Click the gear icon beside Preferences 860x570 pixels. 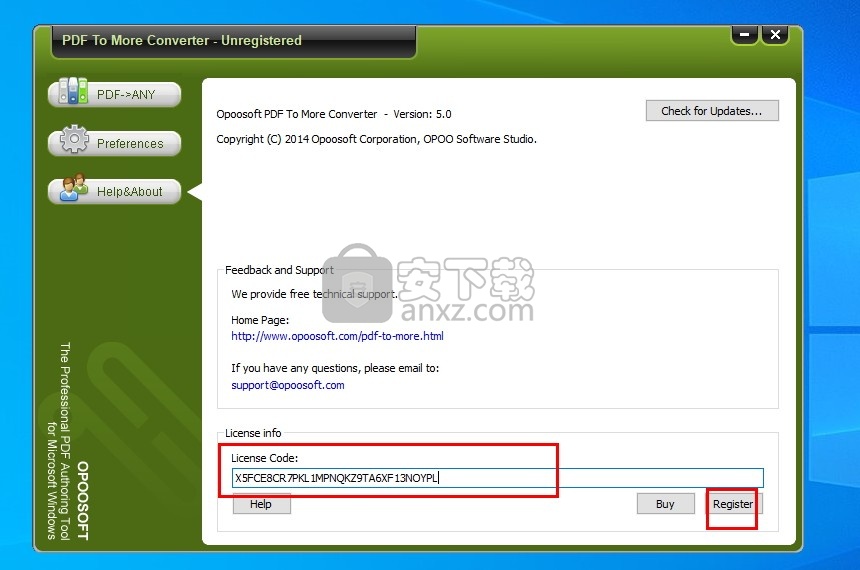73,139
